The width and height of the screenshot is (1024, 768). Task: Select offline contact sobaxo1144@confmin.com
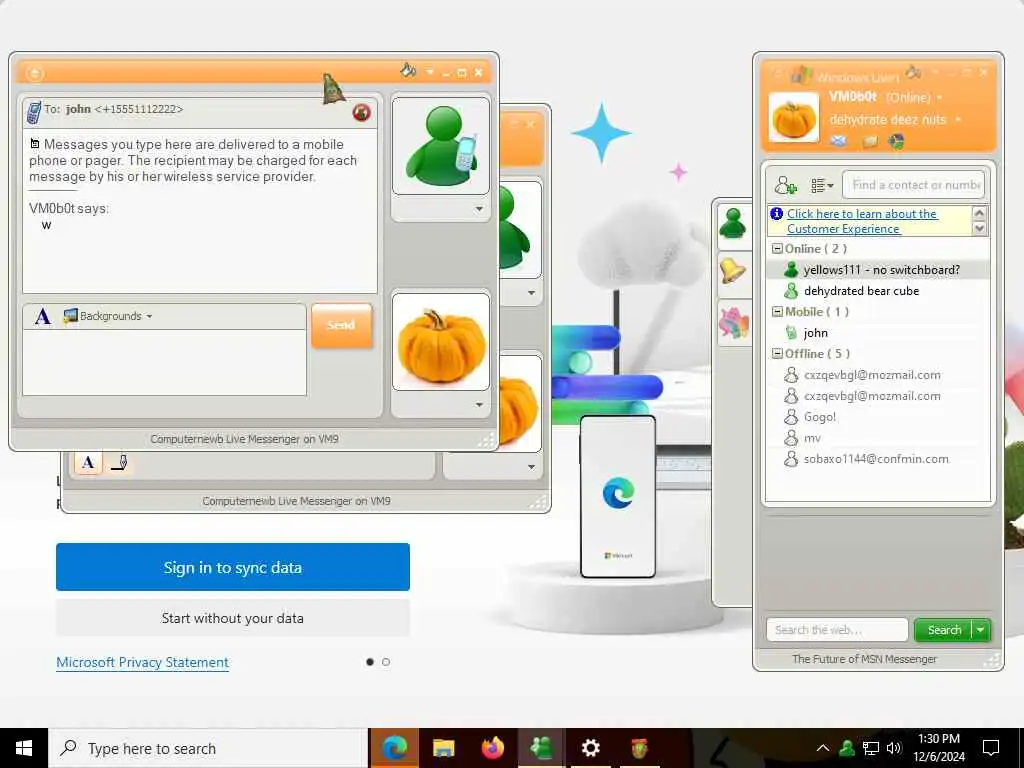tap(878, 458)
